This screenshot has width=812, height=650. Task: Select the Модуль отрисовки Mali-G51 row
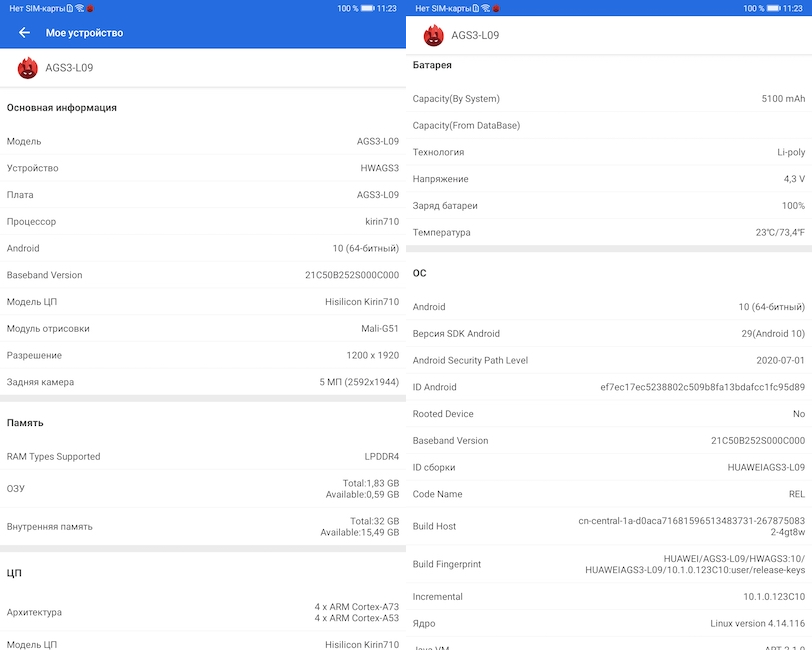(203, 328)
